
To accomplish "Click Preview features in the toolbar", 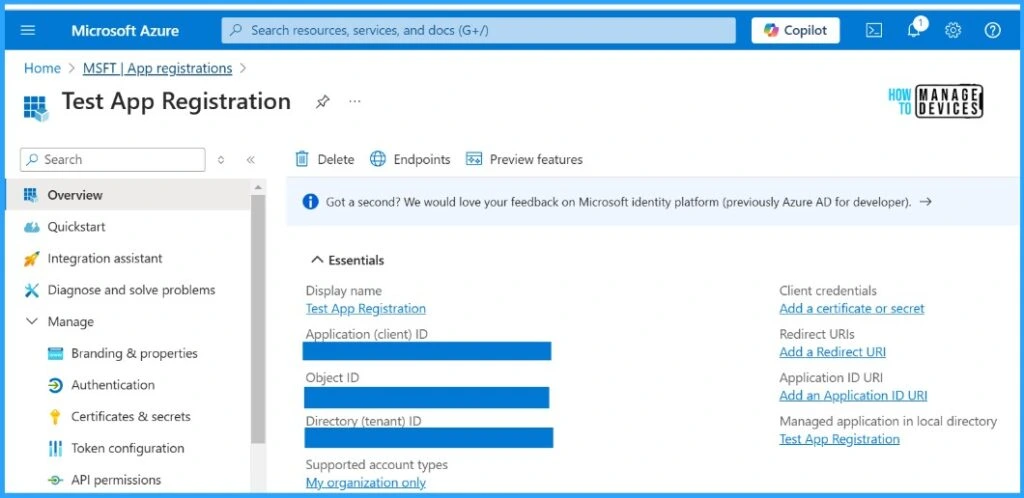I will tap(524, 159).
